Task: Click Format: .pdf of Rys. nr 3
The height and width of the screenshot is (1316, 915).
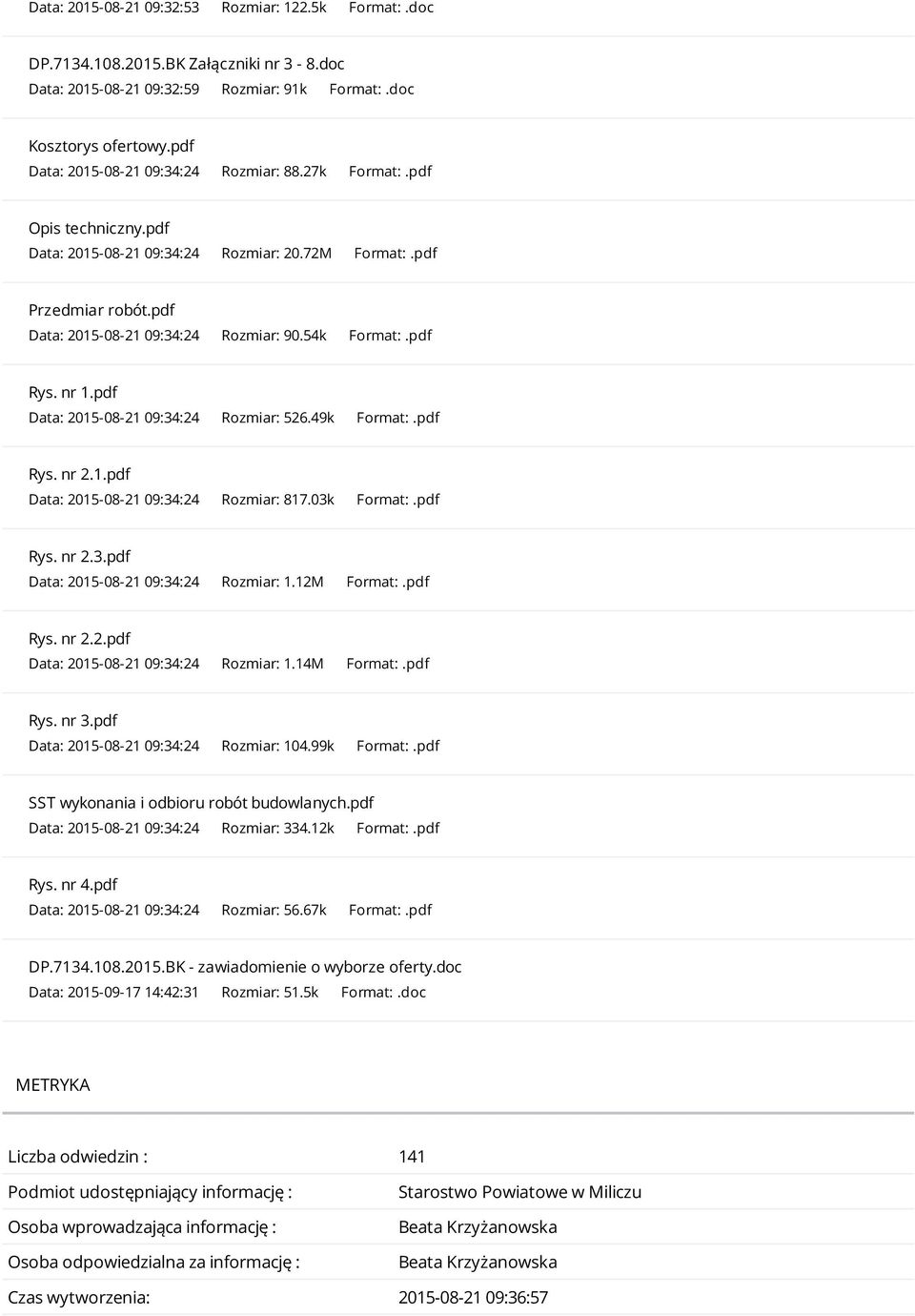Action: coord(398,746)
